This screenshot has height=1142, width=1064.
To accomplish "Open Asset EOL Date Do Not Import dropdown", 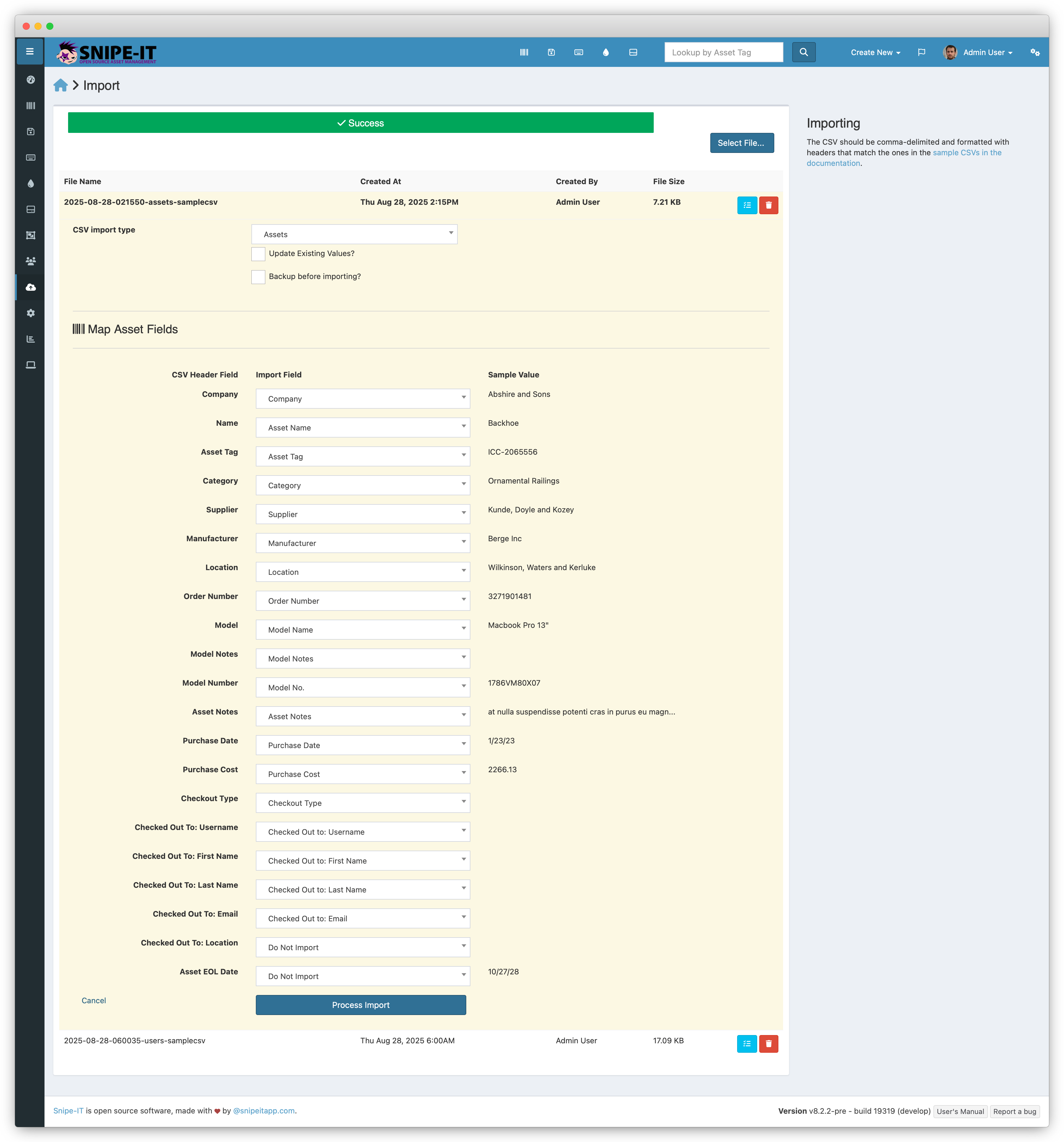I will 363,976.
